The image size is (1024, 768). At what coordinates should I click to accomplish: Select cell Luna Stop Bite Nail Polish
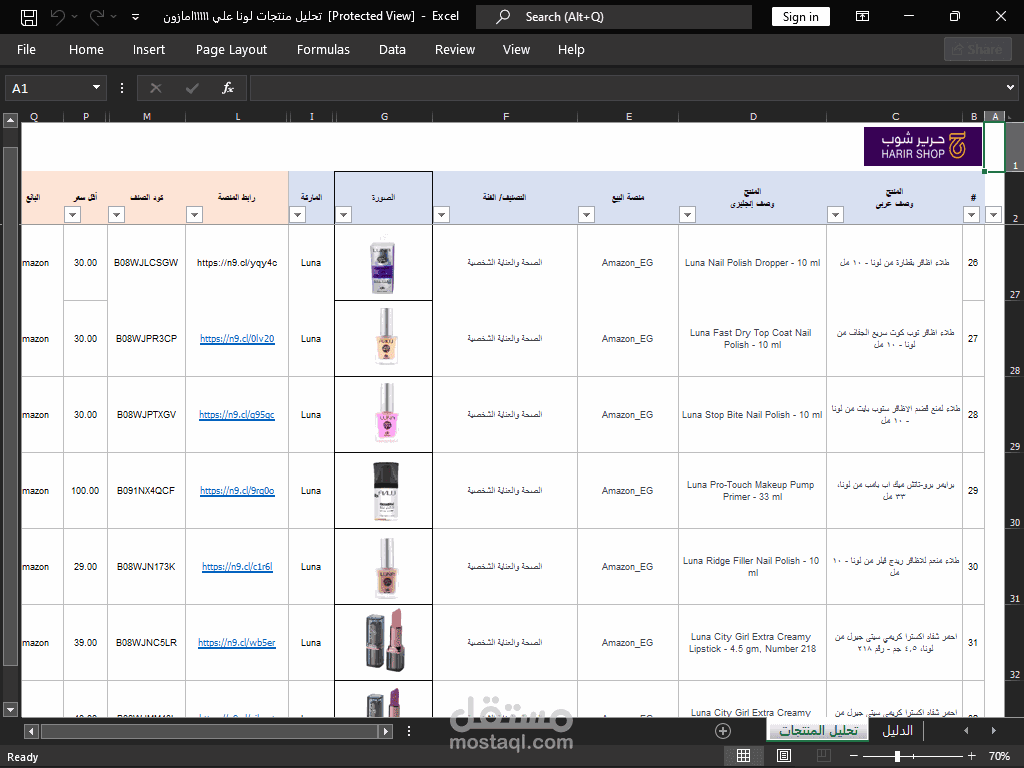[752, 415]
